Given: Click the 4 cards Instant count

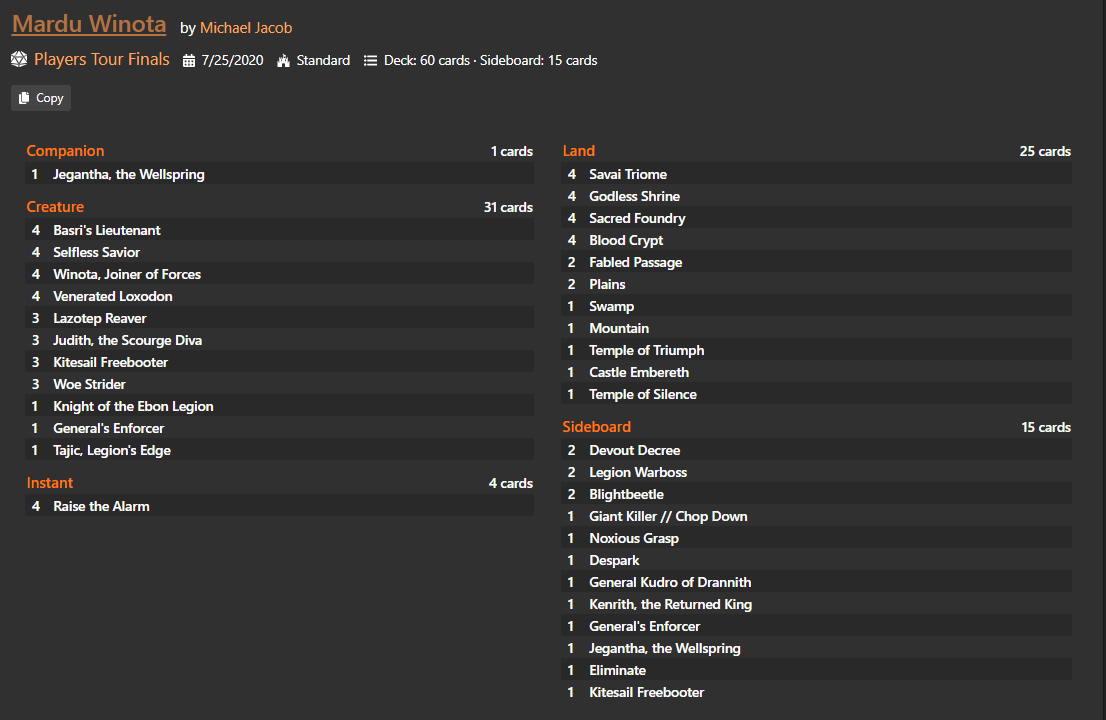Looking at the screenshot, I should pyautogui.click(x=511, y=483).
